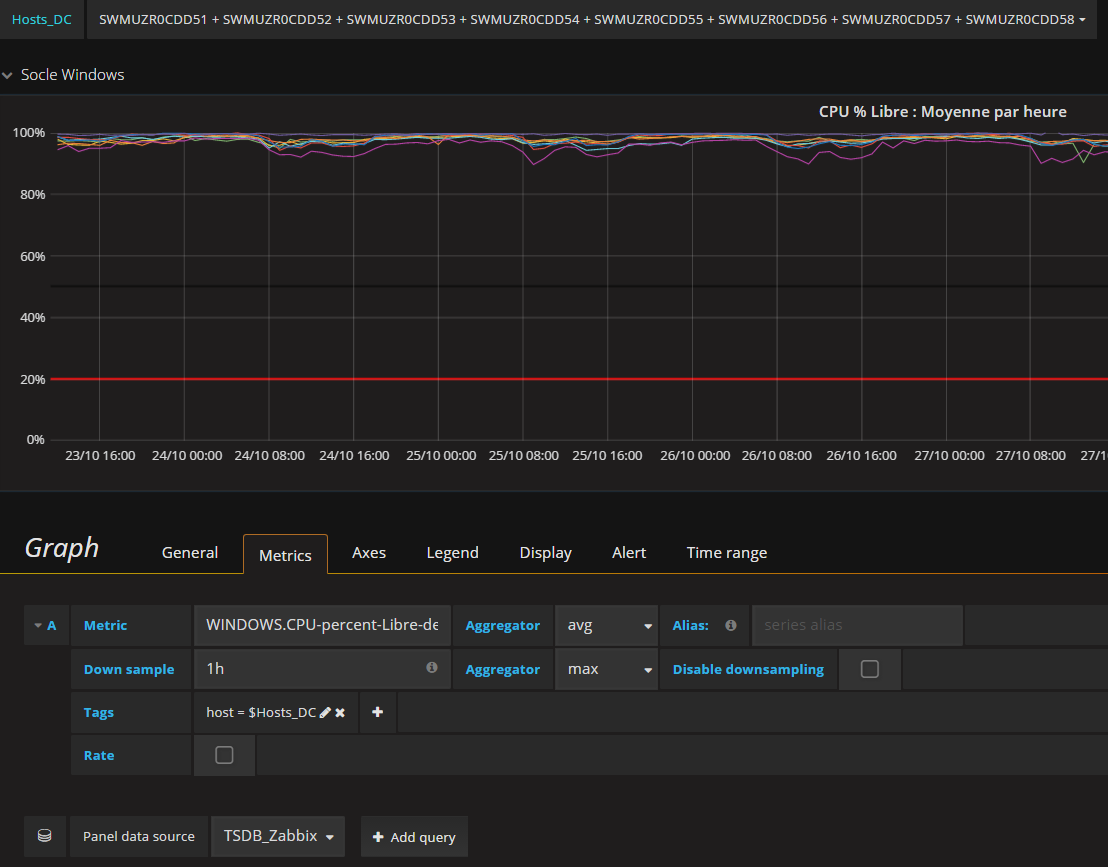Open the Hosts_DC variable host list dropdown
1108x867 pixels.
pyautogui.click(x=591, y=19)
